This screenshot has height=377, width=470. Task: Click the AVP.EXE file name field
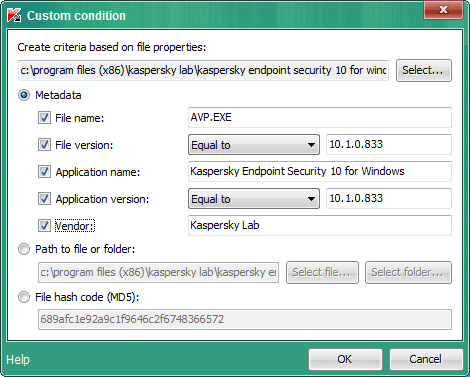pos(320,117)
